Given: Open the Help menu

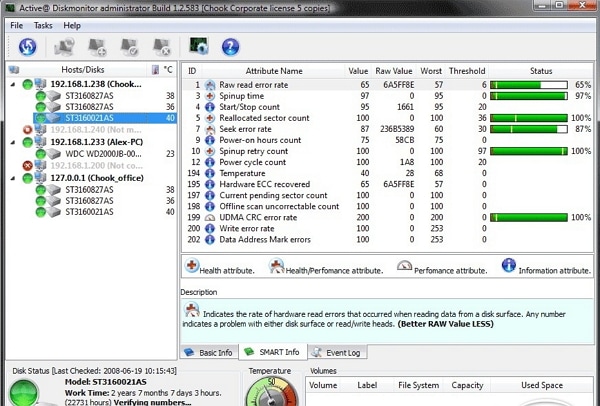Looking at the screenshot, I should (72, 26).
